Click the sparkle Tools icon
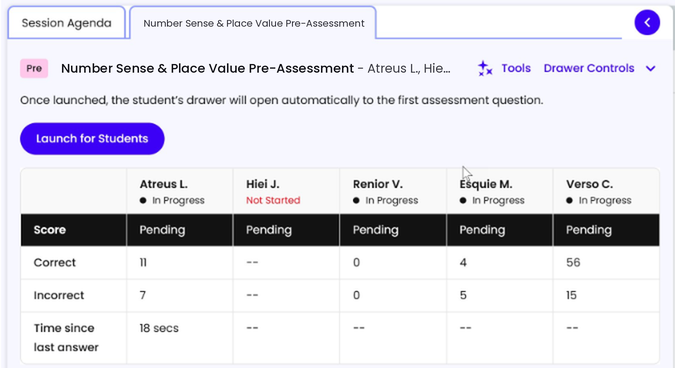 pos(485,68)
